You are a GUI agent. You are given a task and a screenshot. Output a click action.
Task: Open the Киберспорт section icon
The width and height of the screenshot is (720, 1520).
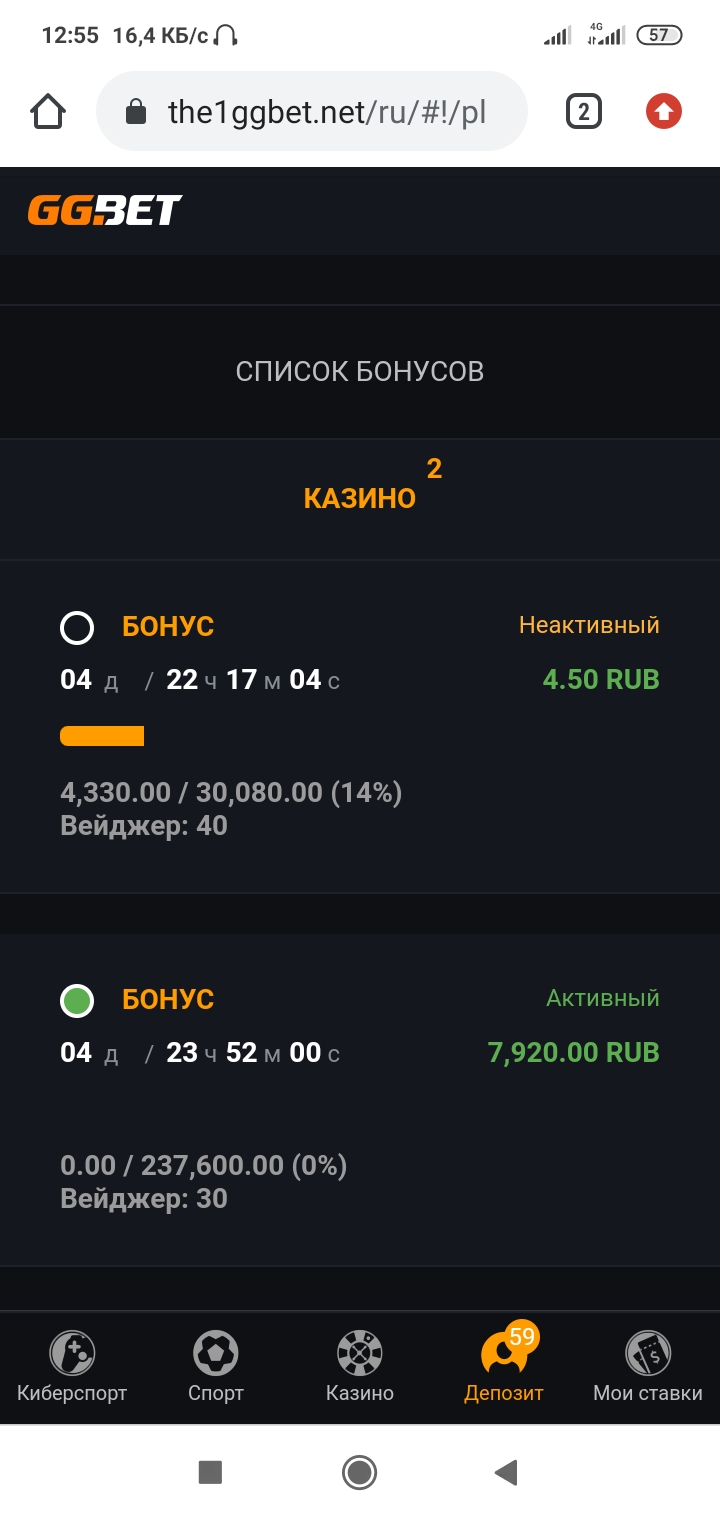pos(72,1354)
